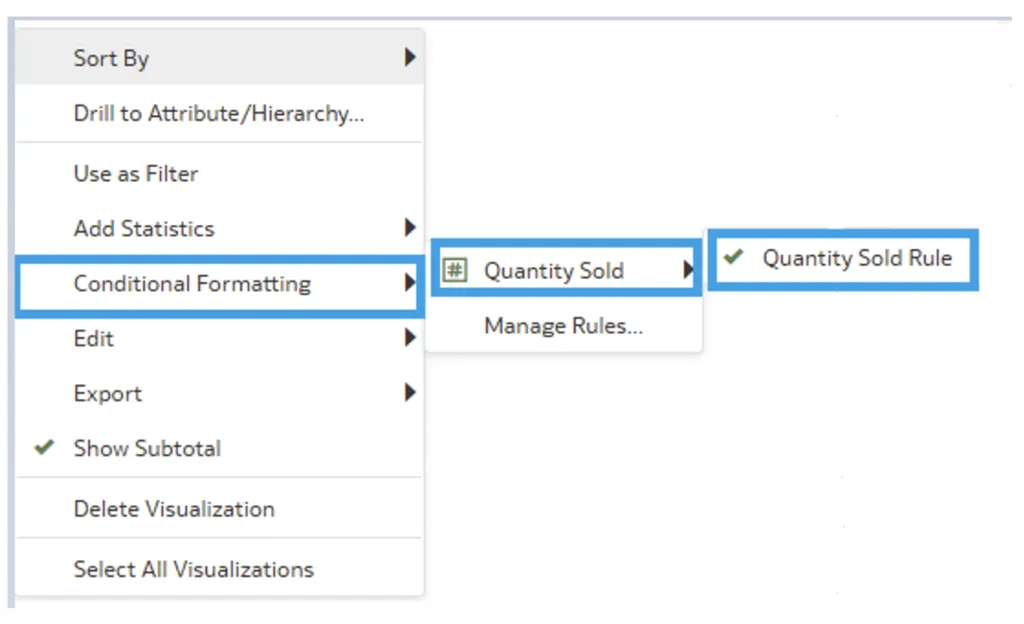This screenshot has width=1024, height=624.
Task: Expand the Sort By submenu arrow
Action: pos(410,58)
